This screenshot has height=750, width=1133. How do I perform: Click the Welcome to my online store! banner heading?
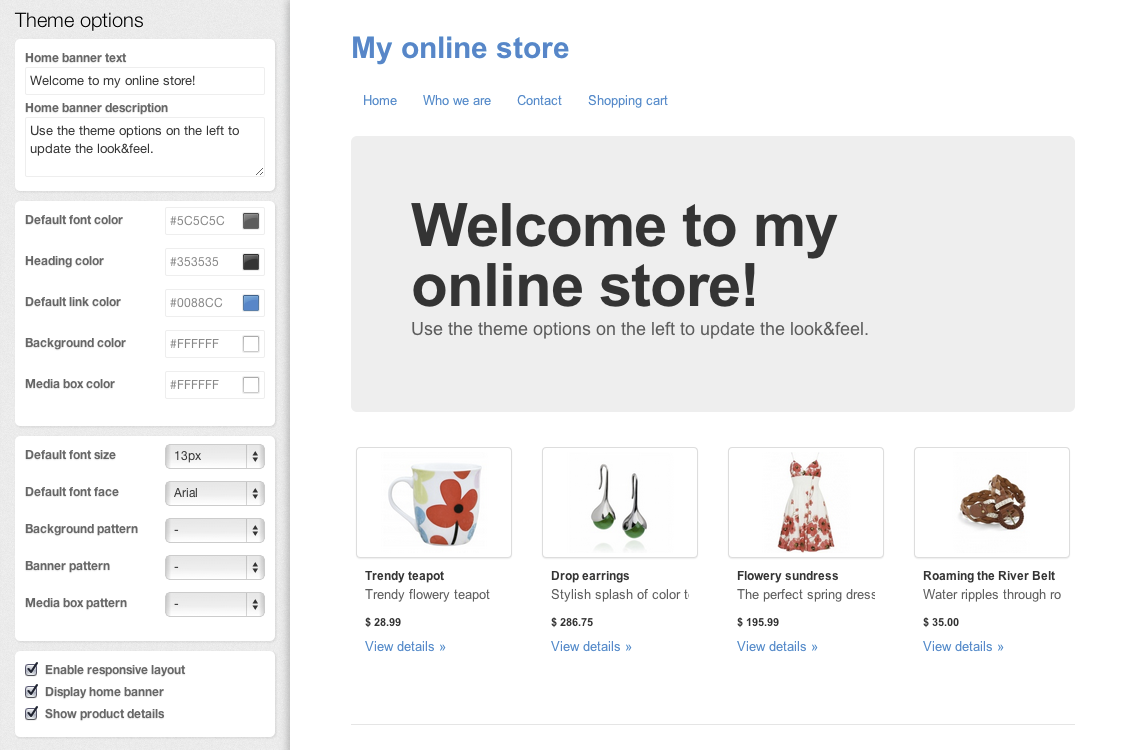coord(624,256)
